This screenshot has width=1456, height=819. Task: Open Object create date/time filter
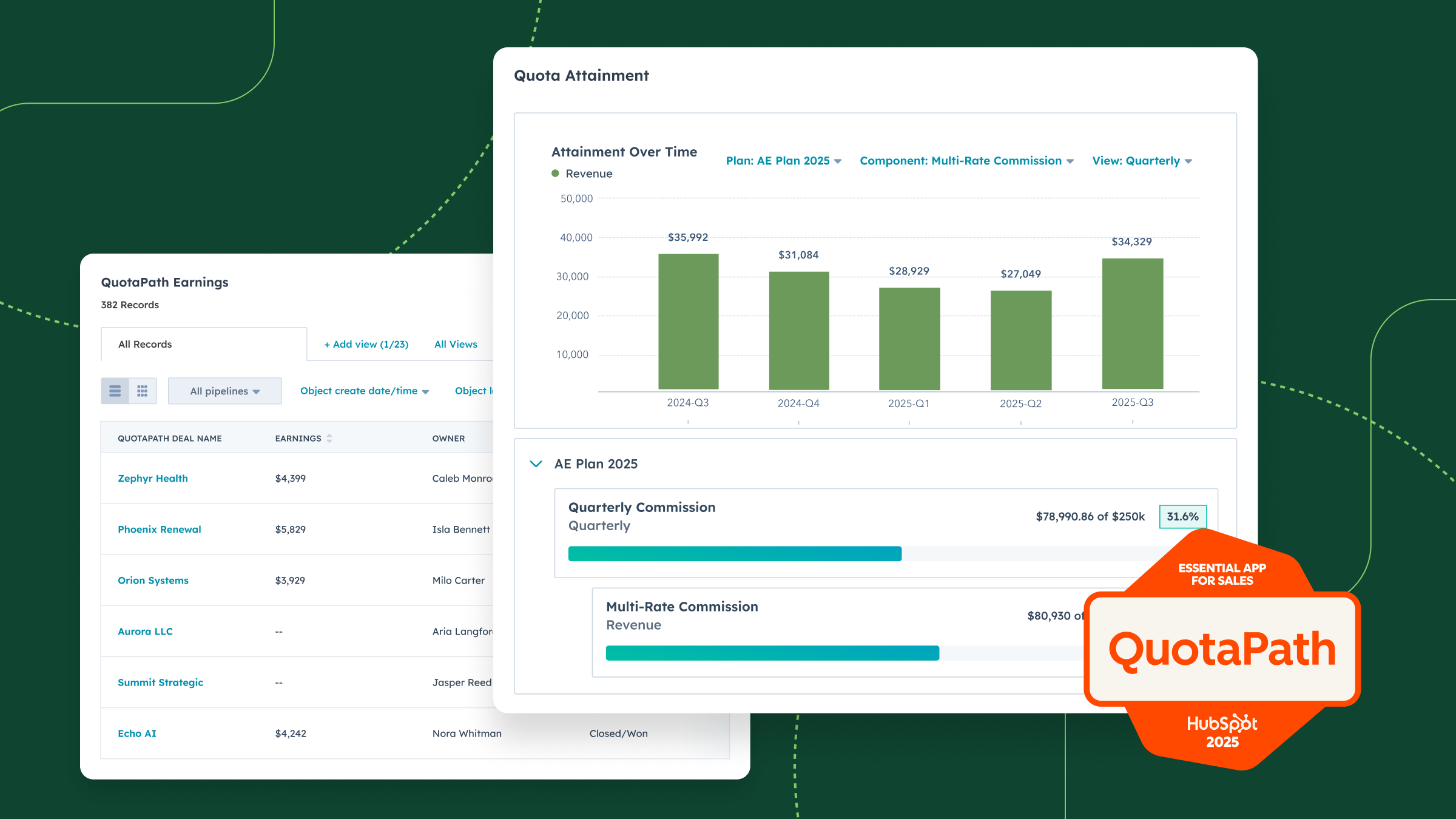[365, 391]
